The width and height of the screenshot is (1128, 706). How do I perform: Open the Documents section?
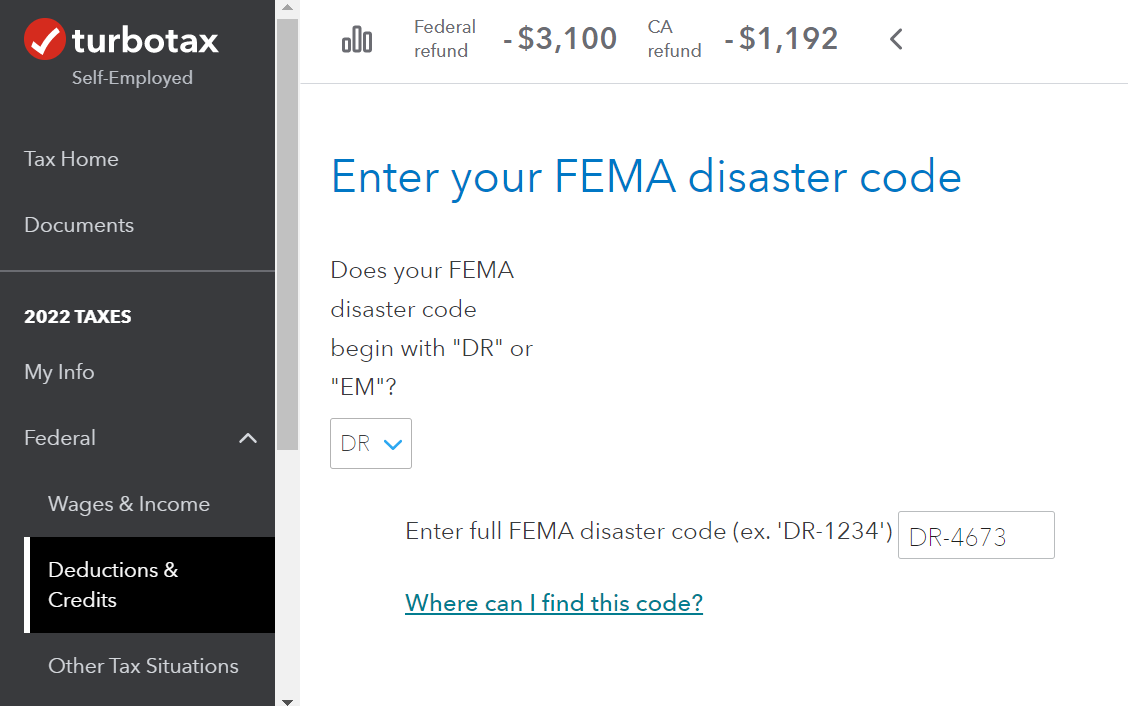pyautogui.click(x=79, y=225)
